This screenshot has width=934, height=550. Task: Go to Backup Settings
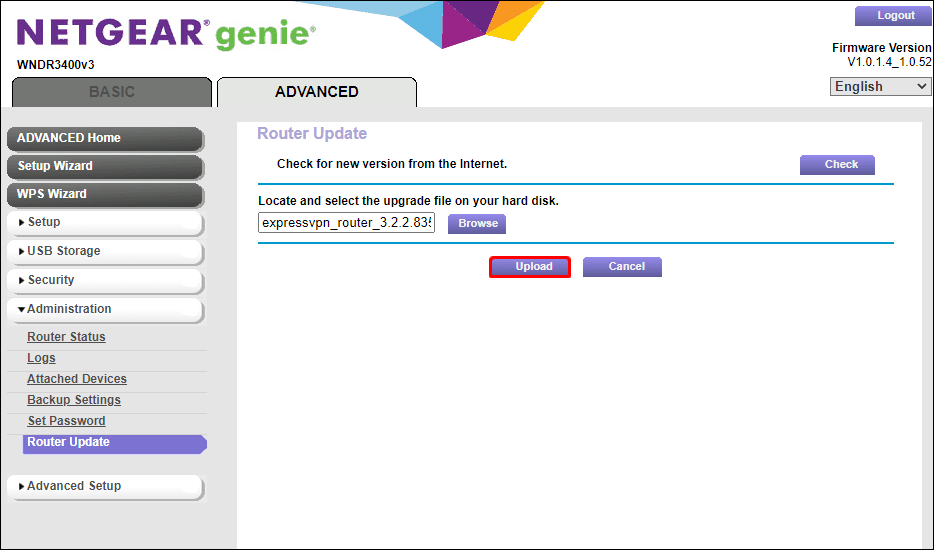click(74, 400)
